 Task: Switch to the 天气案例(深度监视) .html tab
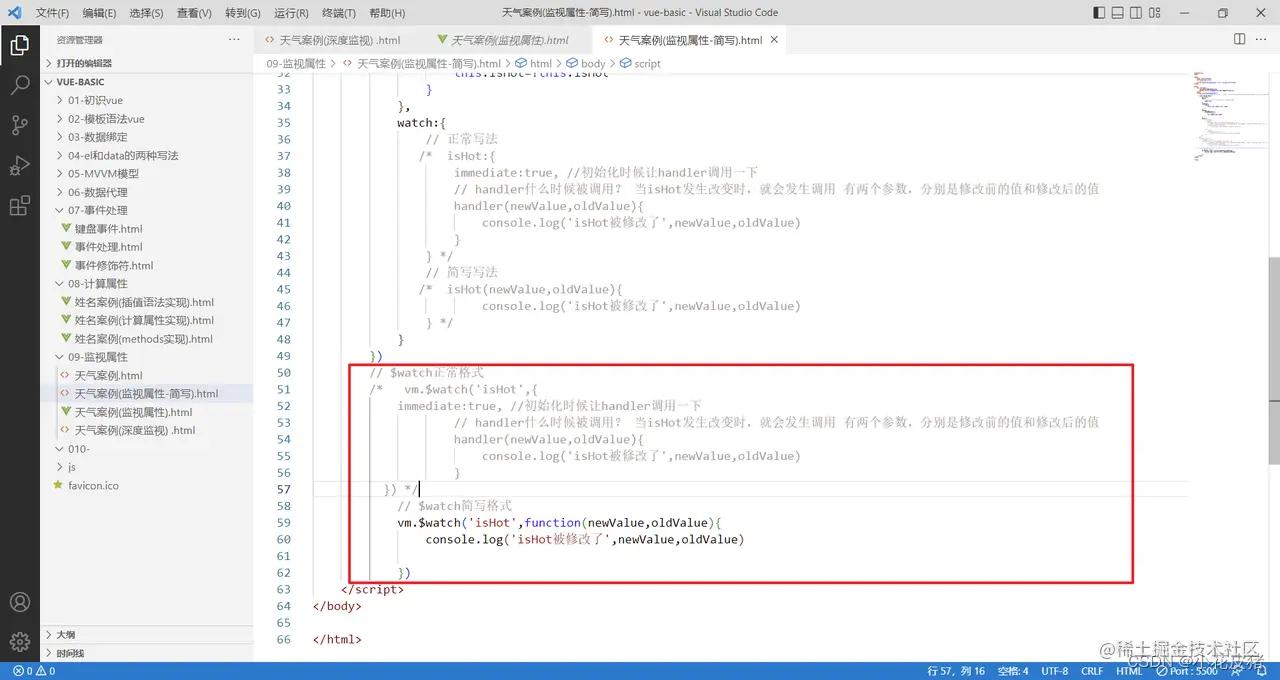coord(340,40)
